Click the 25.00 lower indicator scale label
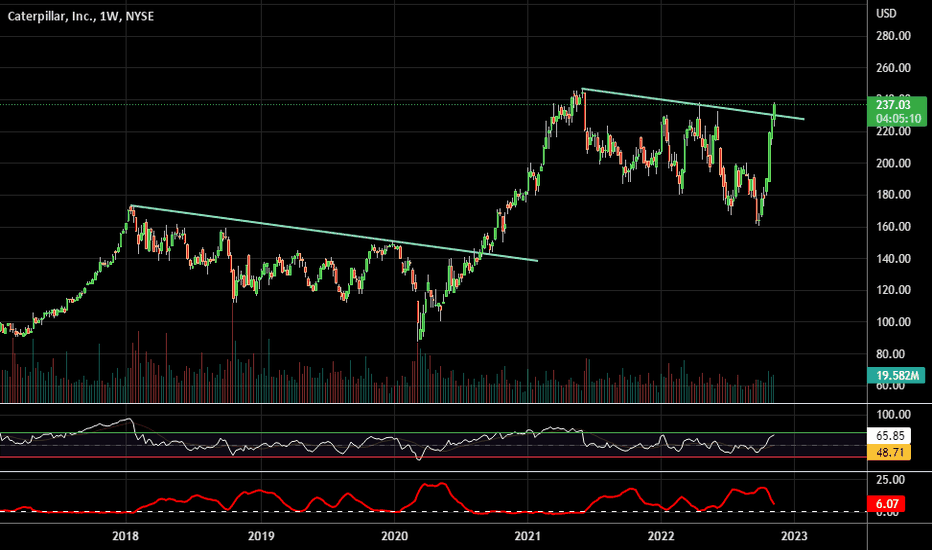932x550 pixels. pos(890,480)
